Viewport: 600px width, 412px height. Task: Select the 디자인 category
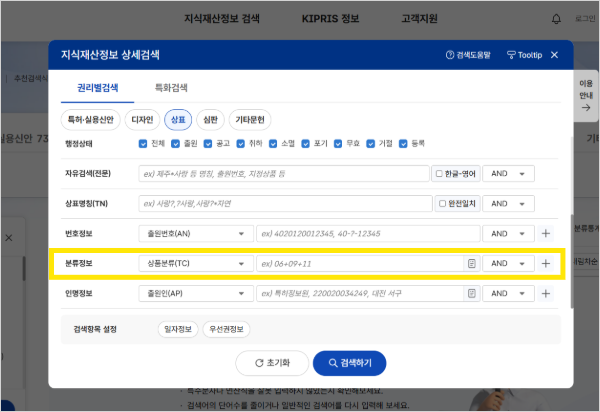(x=142, y=120)
